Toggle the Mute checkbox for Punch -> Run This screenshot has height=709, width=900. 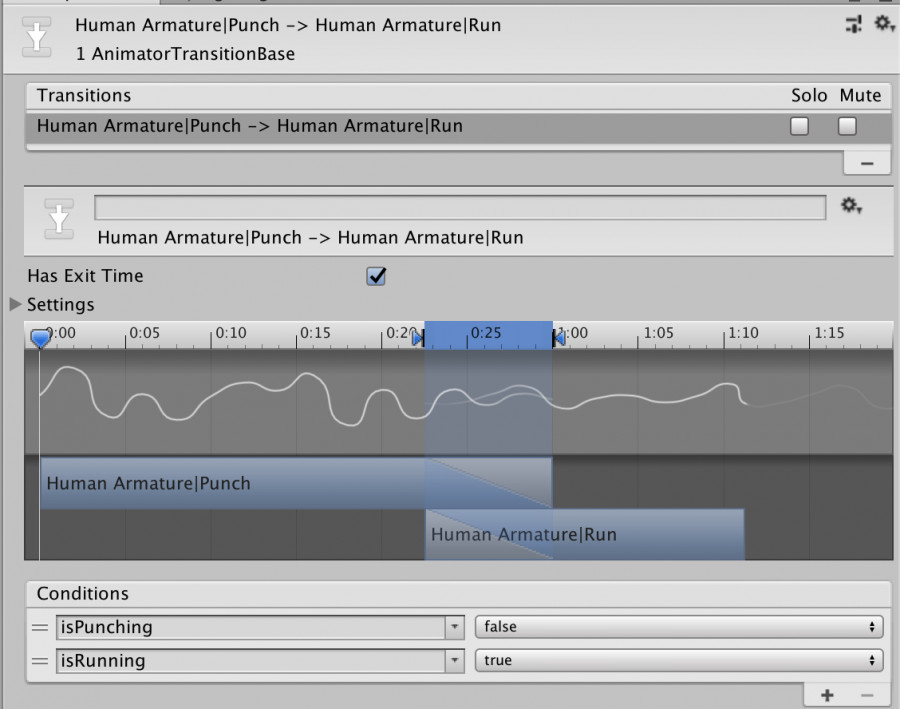tap(847, 126)
